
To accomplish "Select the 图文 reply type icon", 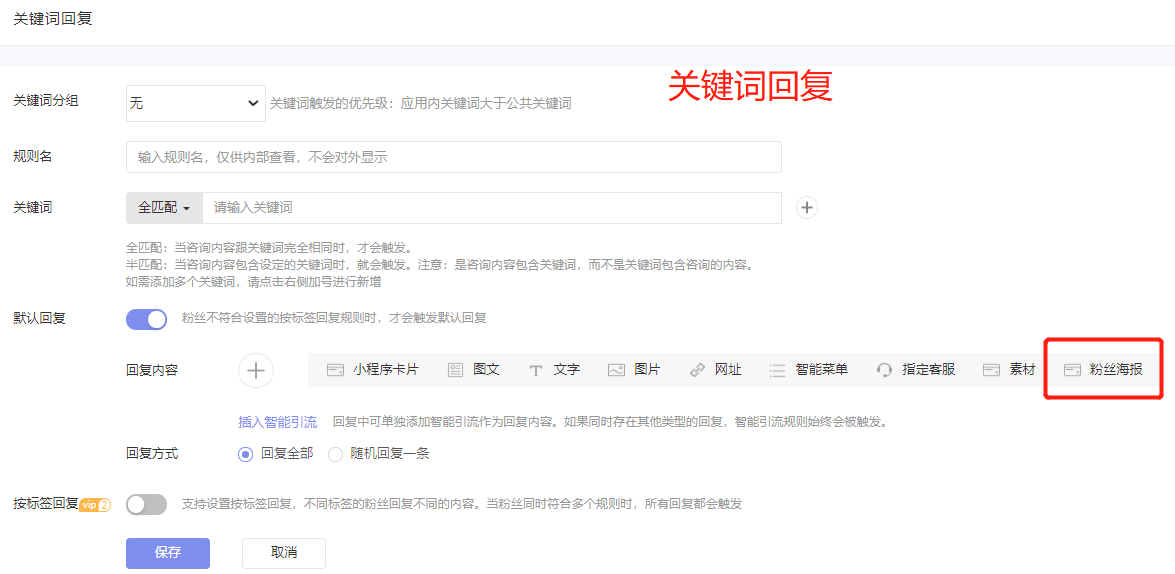I will (456, 370).
